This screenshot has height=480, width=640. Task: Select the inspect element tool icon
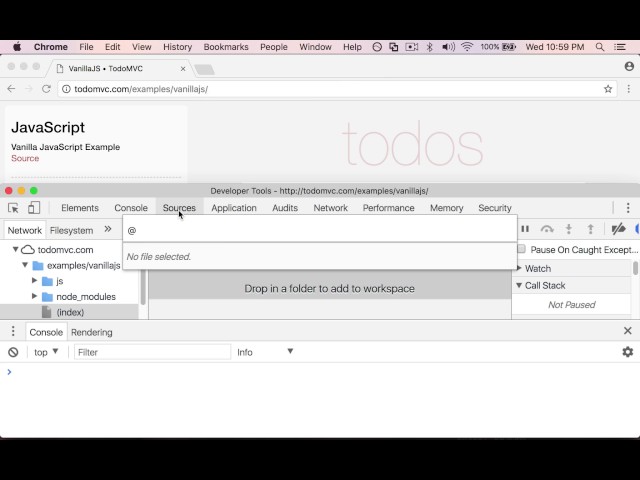pyautogui.click(x=13, y=208)
